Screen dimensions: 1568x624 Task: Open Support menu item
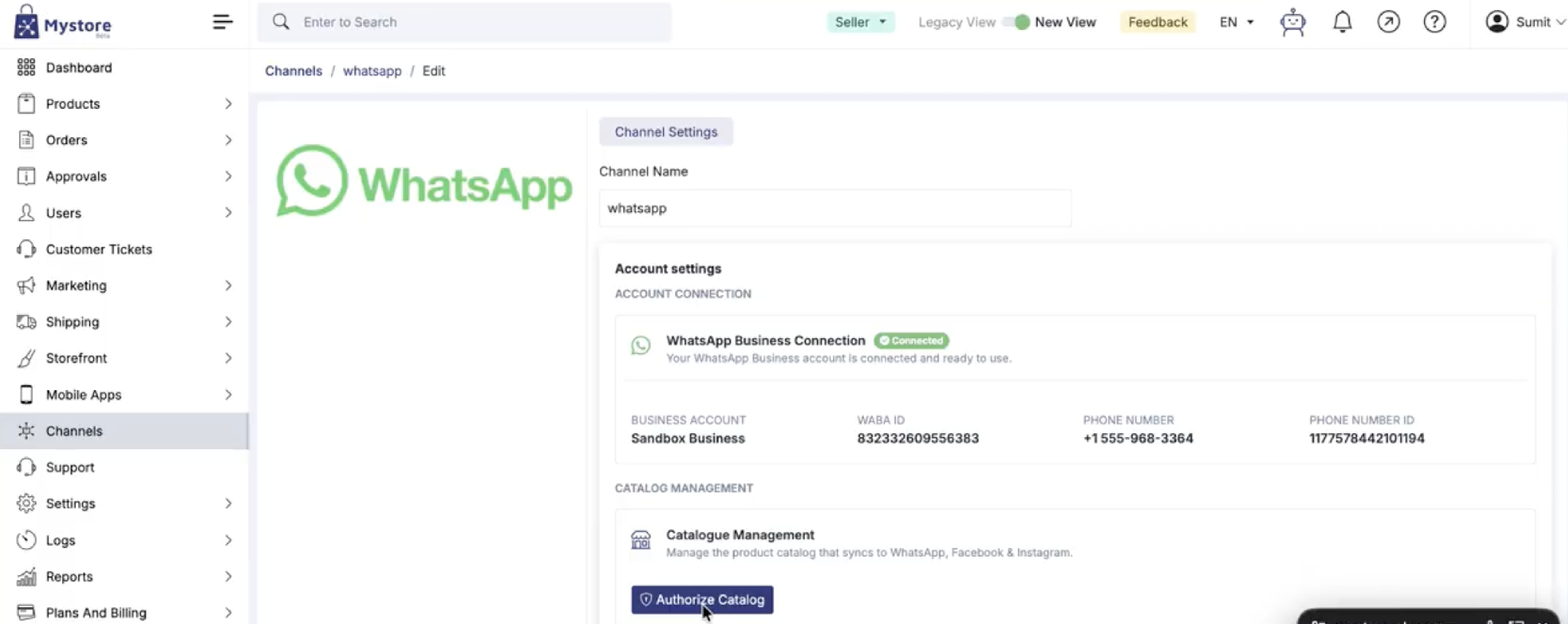pyautogui.click(x=124, y=467)
